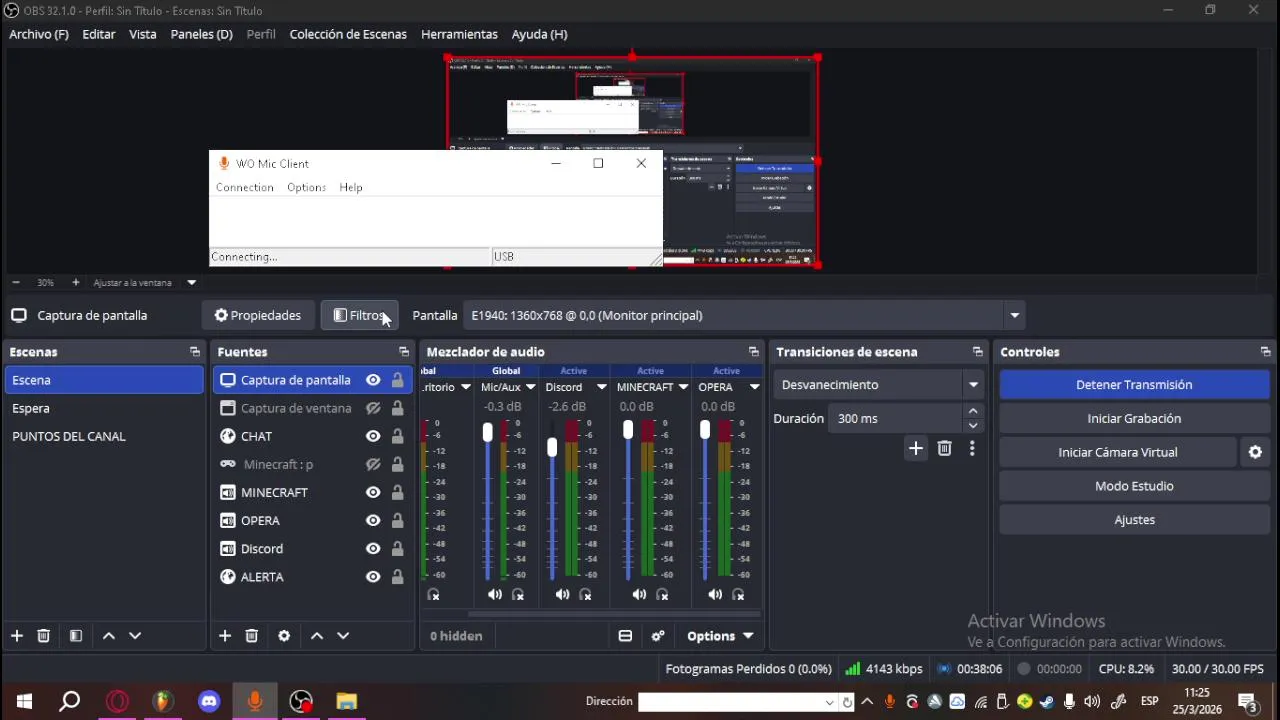
Task: Mute the OPERA audio channel
Action: 715,594
